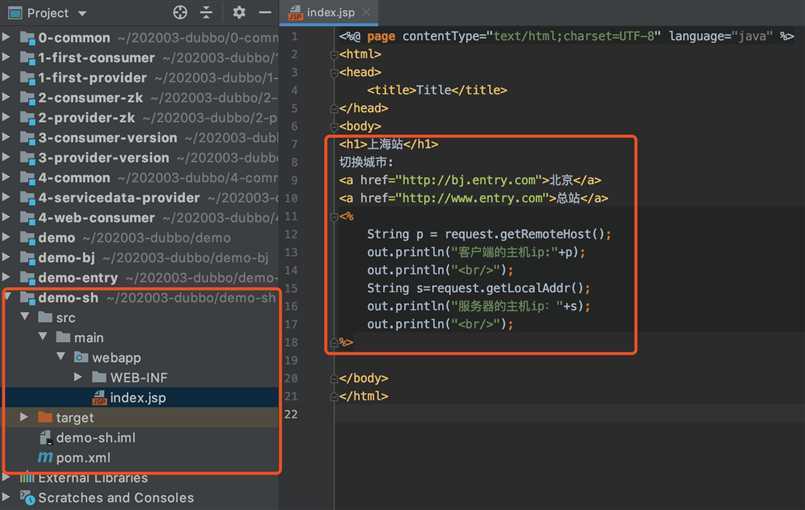The width and height of the screenshot is (805, 510).
Task: Expand the WEB-INF folder
Action: [x=79, y=377]
